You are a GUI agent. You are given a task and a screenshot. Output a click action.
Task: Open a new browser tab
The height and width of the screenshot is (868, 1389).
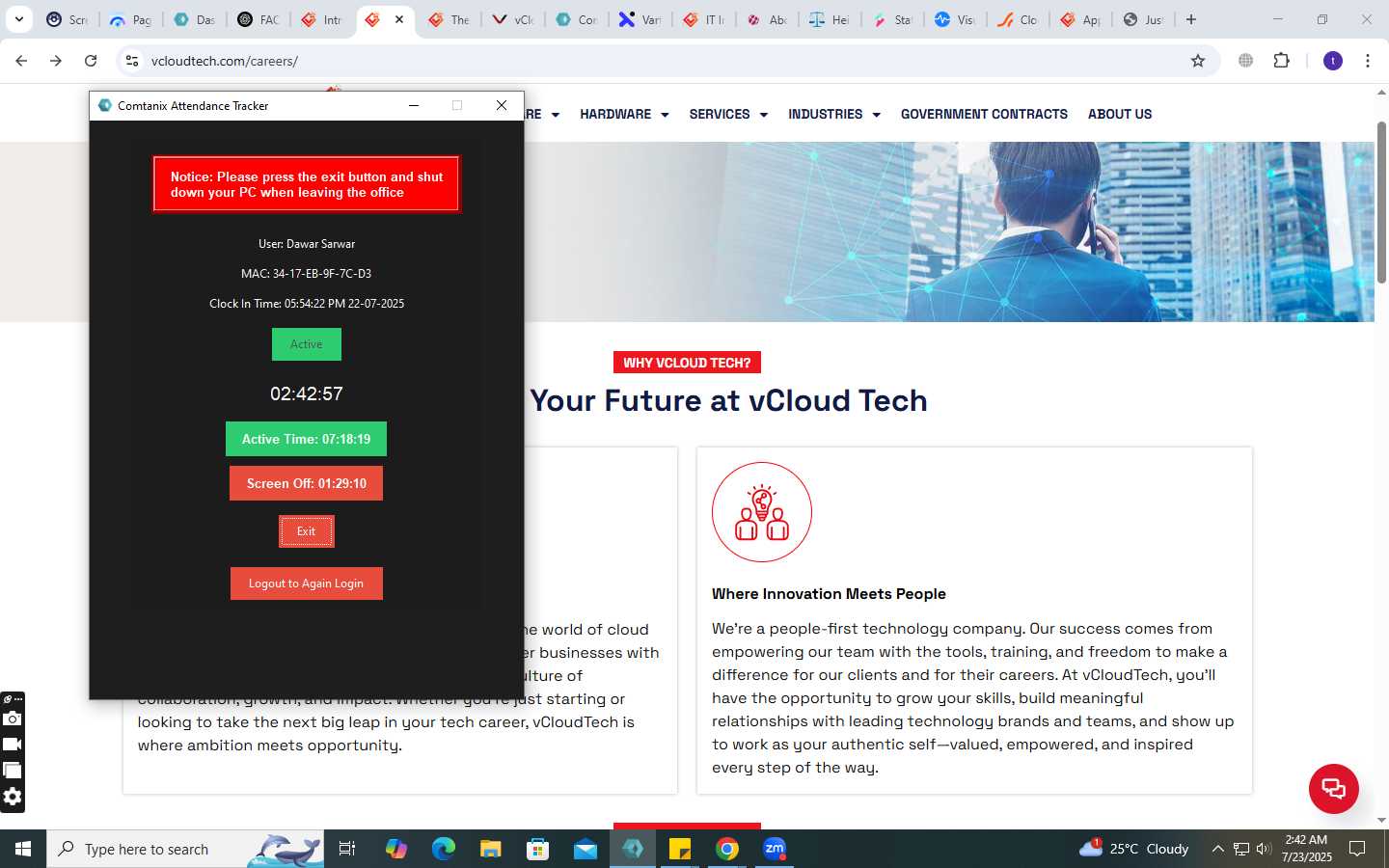coord(1191,19)
